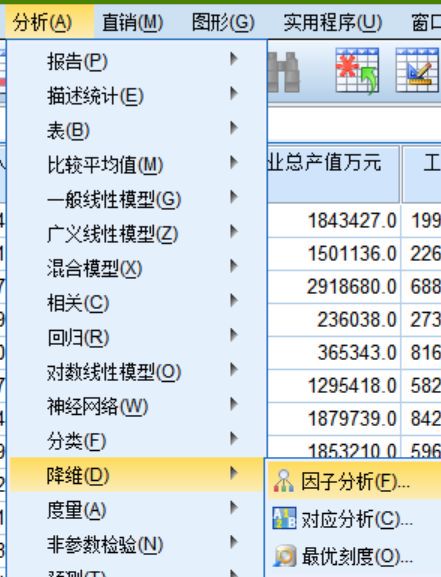Open the 图形(G) menu
The image size is (441, 577).
223,22
